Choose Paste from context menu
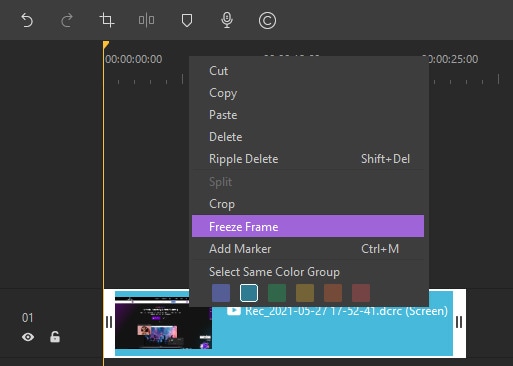Viewport: 513px width, 366px height. point(308,115)
